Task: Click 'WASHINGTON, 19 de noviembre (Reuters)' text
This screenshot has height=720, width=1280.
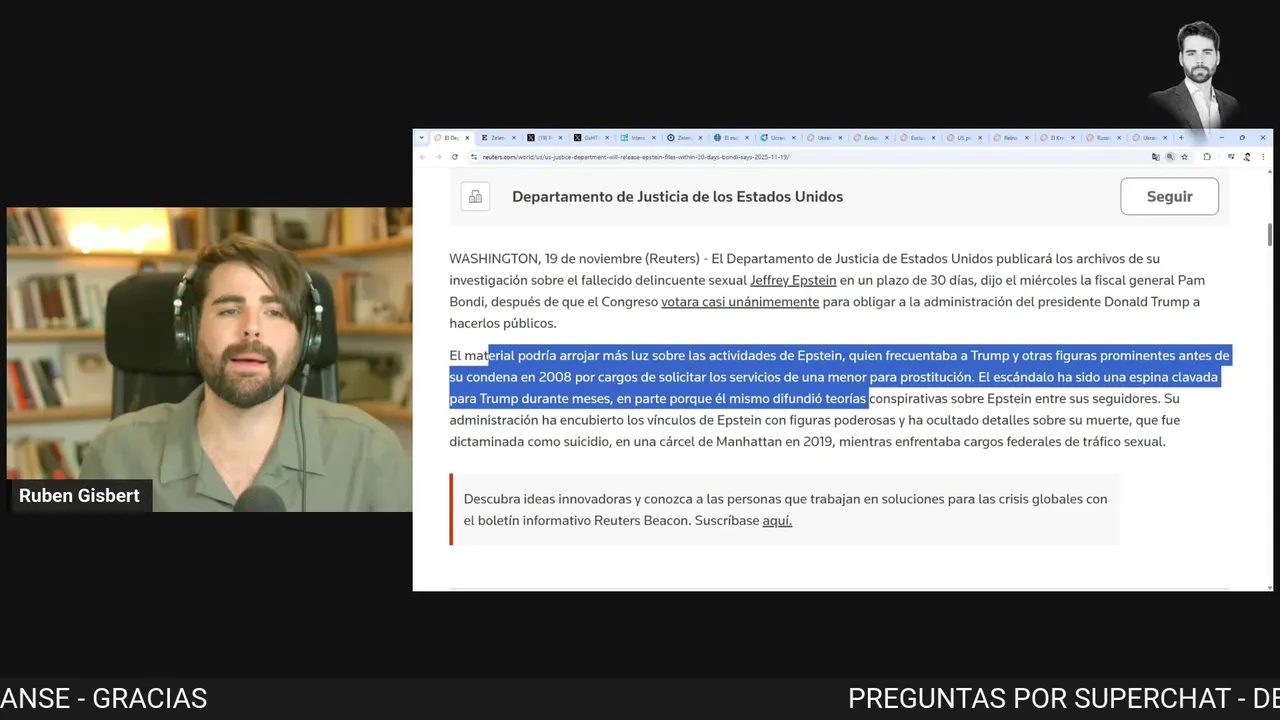Action: pos(575,259)
